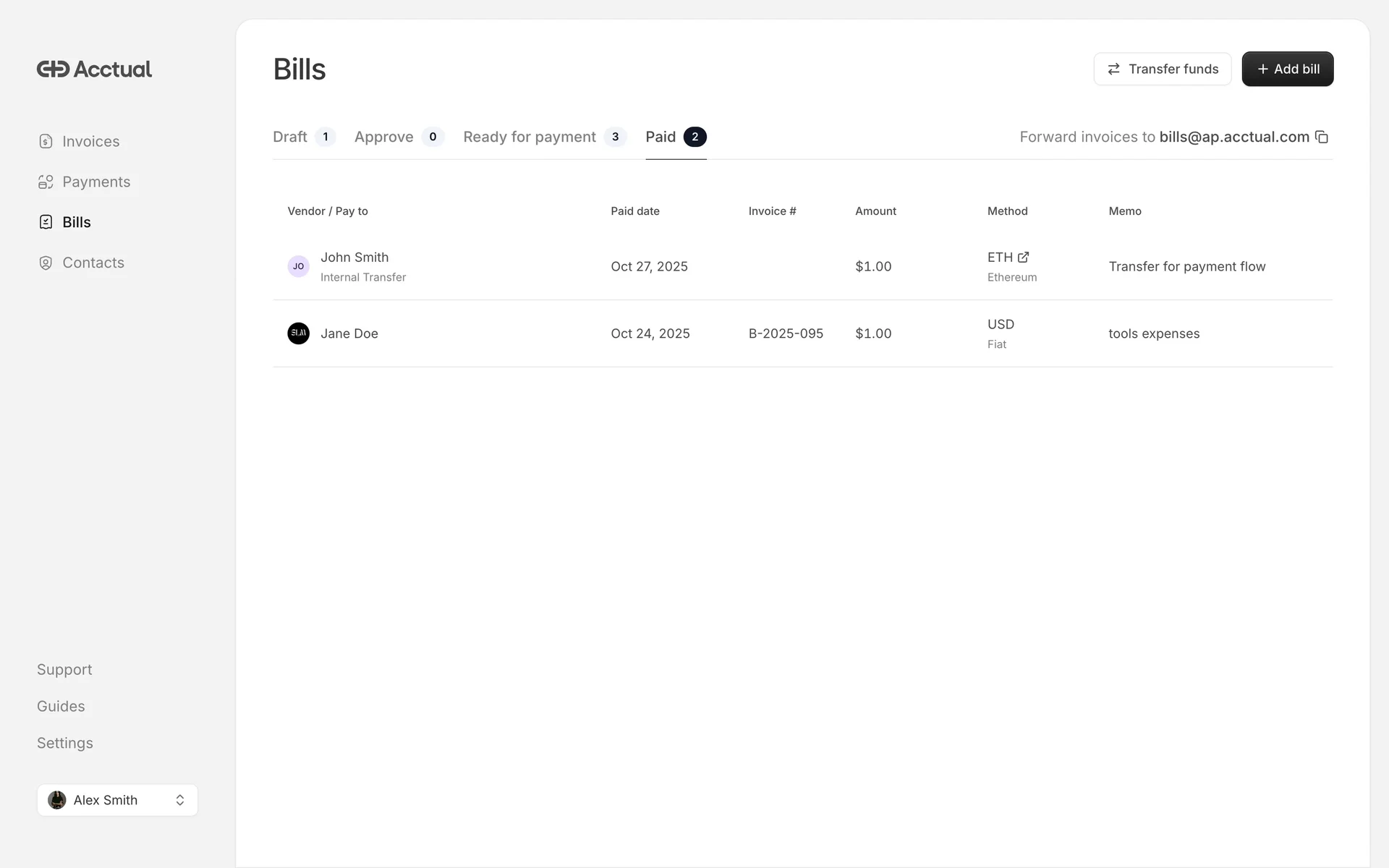Click the Acctual logo

94,69
